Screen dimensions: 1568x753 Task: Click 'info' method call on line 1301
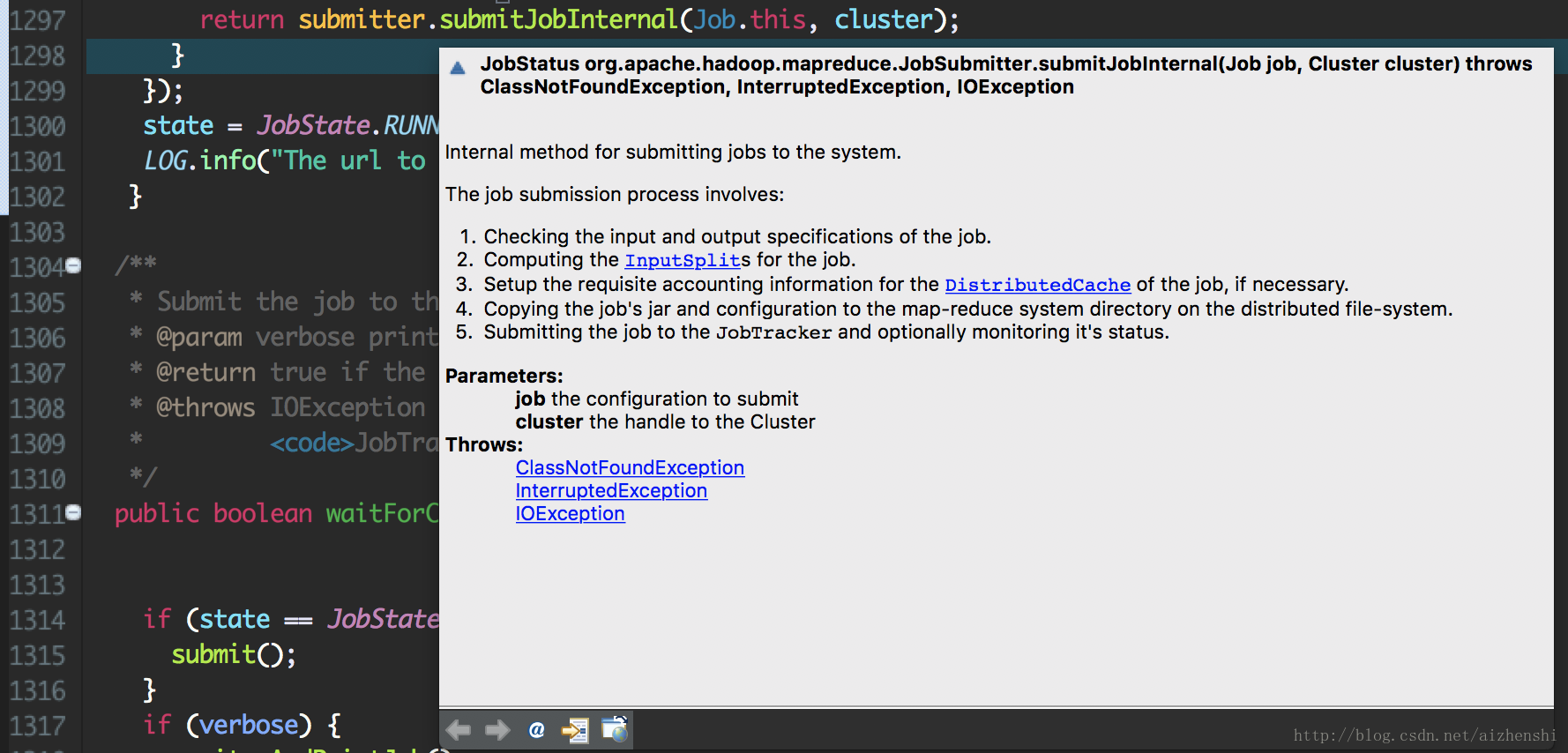tap(228, 160)
